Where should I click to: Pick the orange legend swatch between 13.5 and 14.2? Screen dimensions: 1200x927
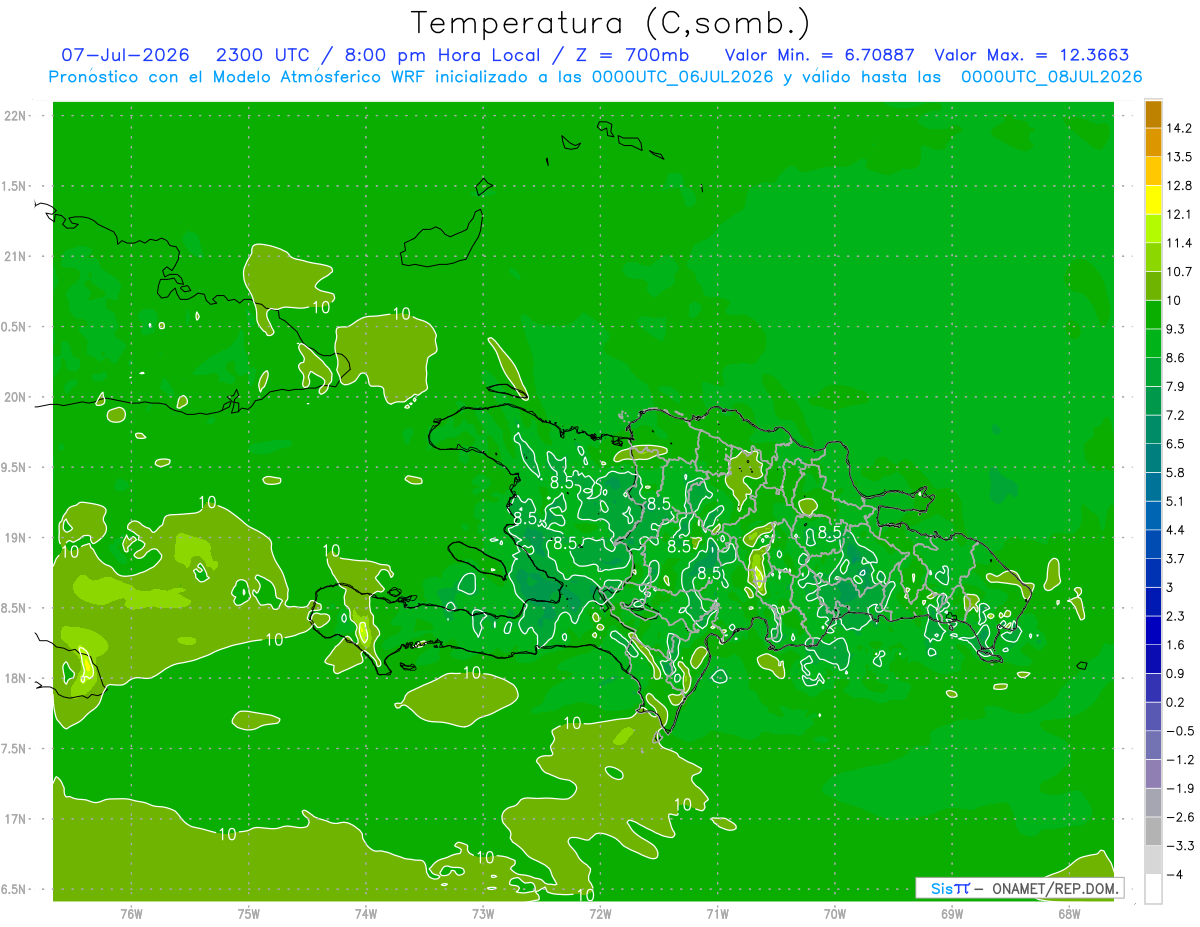[1153, 143]
